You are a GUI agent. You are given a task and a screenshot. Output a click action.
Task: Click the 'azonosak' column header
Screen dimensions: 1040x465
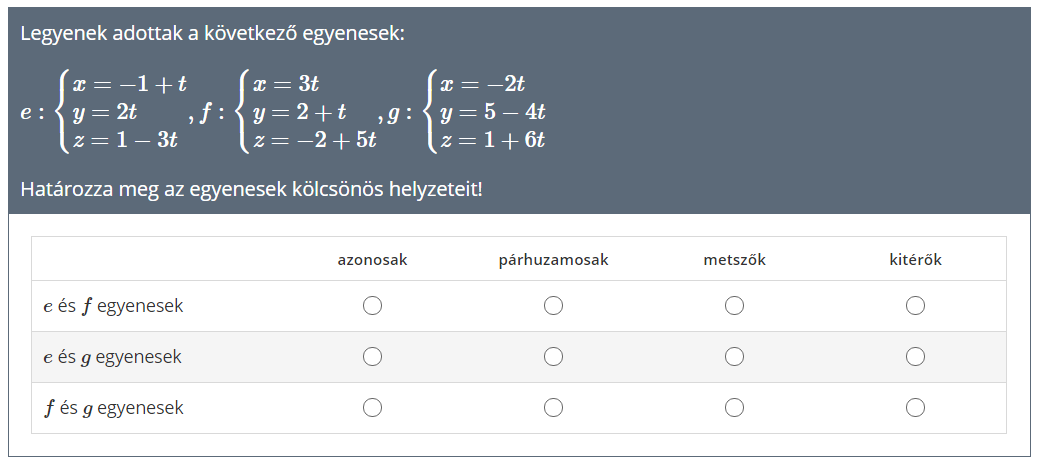coord(372,260)
